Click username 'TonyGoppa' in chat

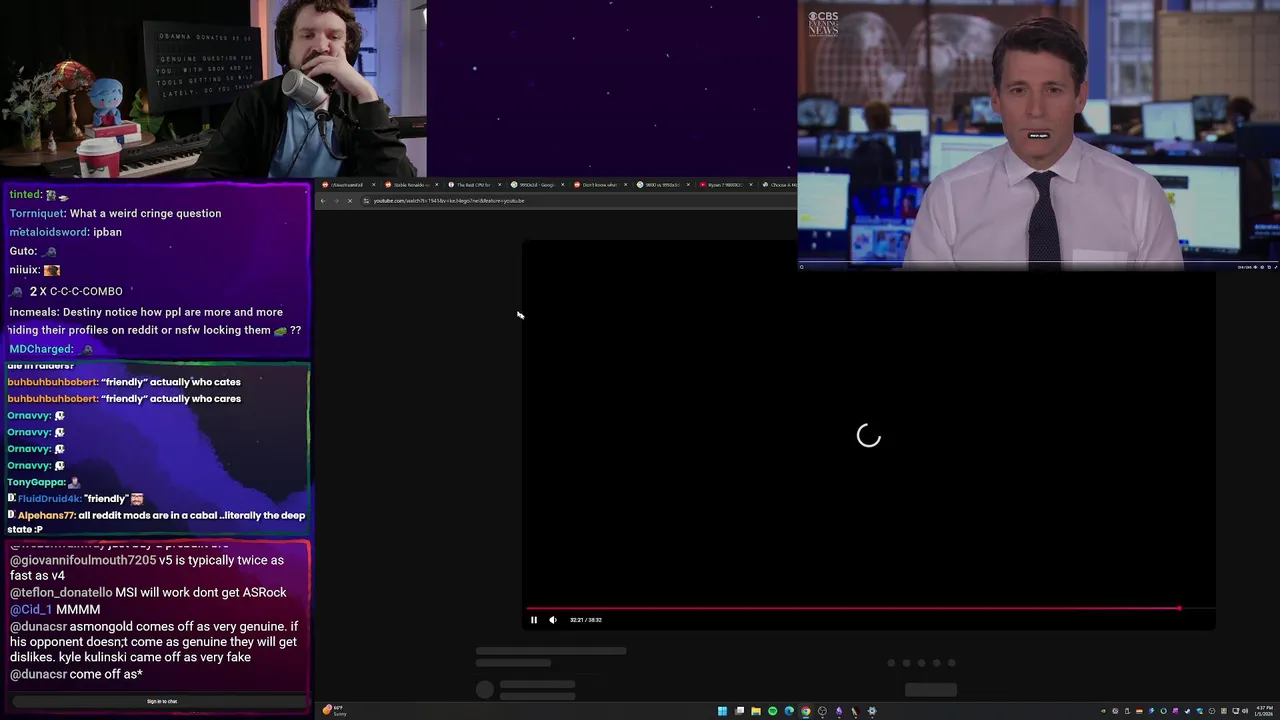click(x=36, y=482)
